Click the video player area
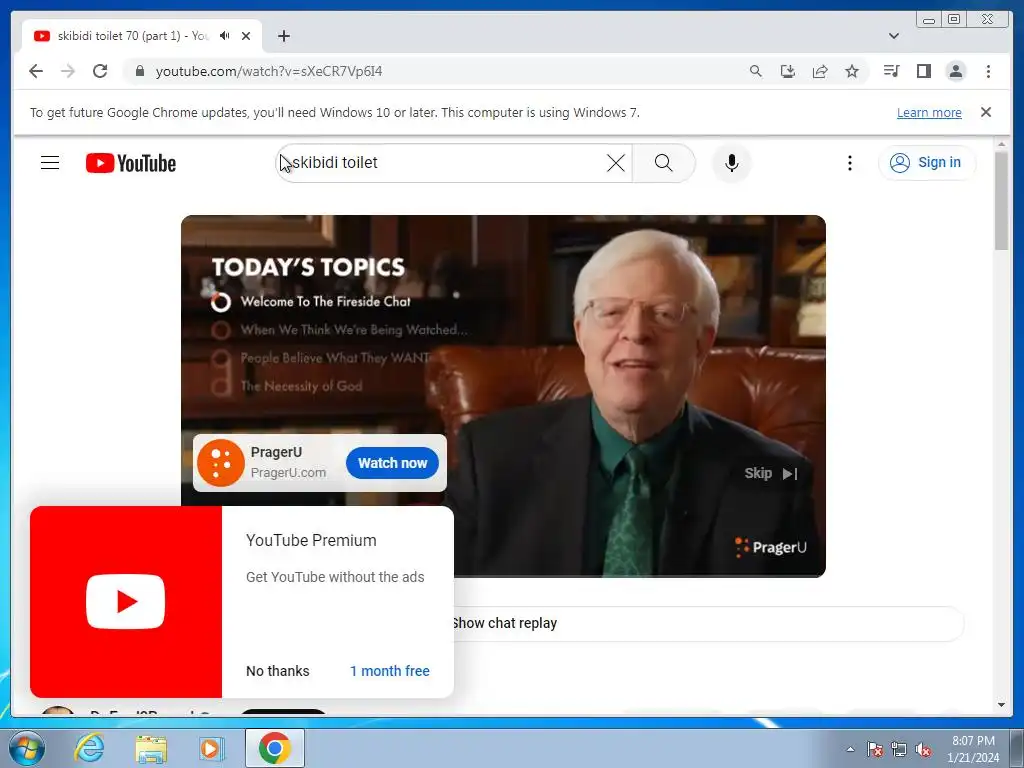The height and width of the screenshot is (768, 1024). click(503, 396)
